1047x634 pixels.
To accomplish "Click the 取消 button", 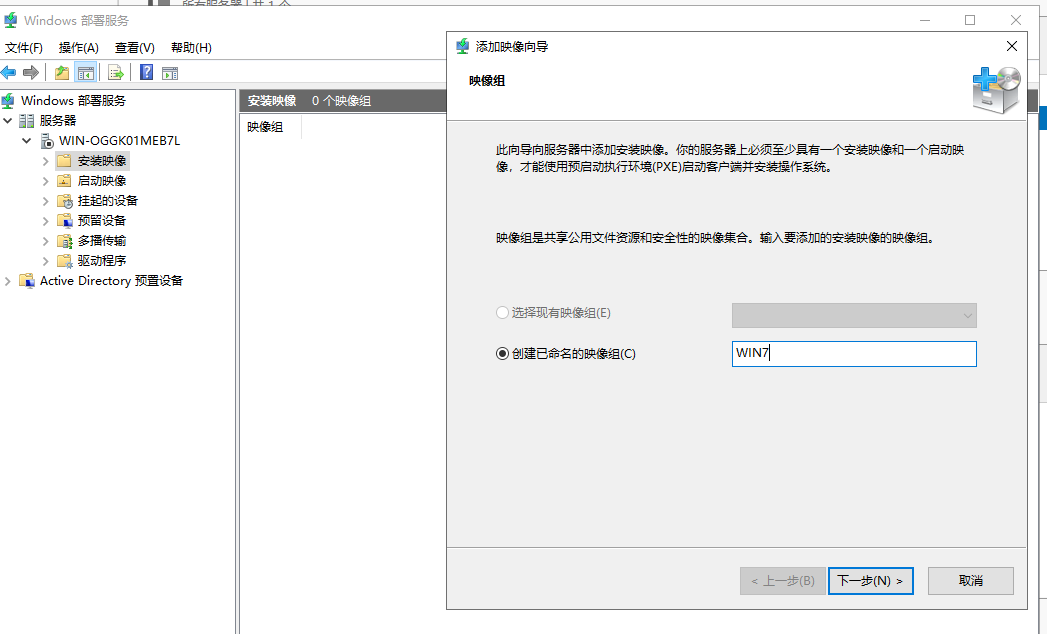I will click(970, 581).
